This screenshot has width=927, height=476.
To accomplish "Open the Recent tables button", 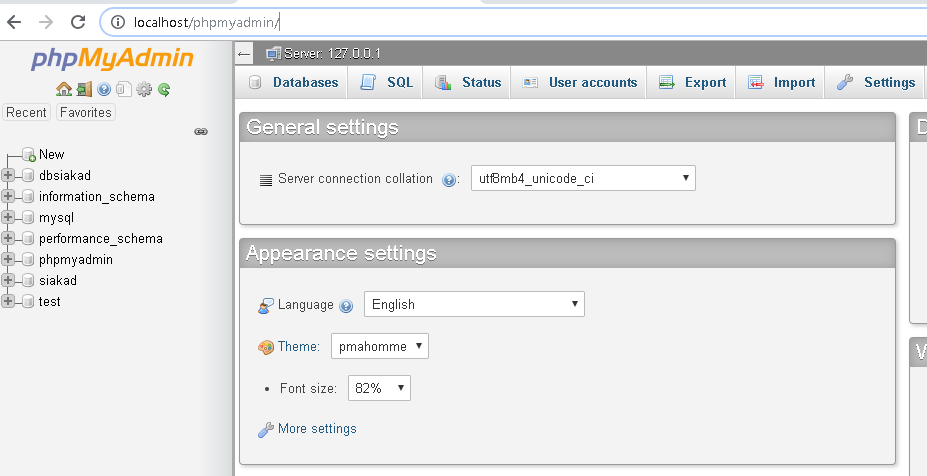I will click(26, 112).
